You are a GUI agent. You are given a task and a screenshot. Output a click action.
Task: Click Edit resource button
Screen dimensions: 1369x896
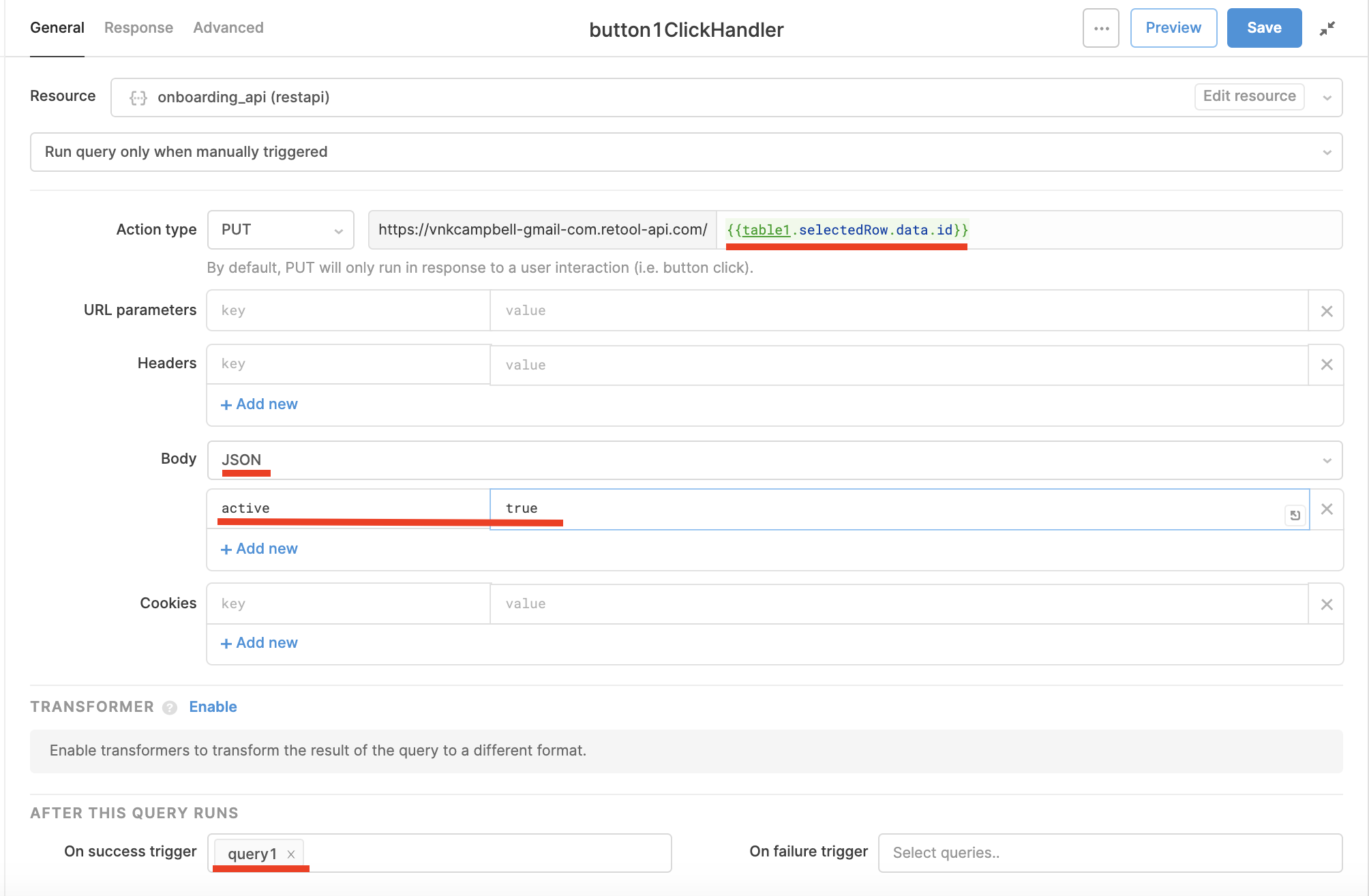coord(1249,96)
